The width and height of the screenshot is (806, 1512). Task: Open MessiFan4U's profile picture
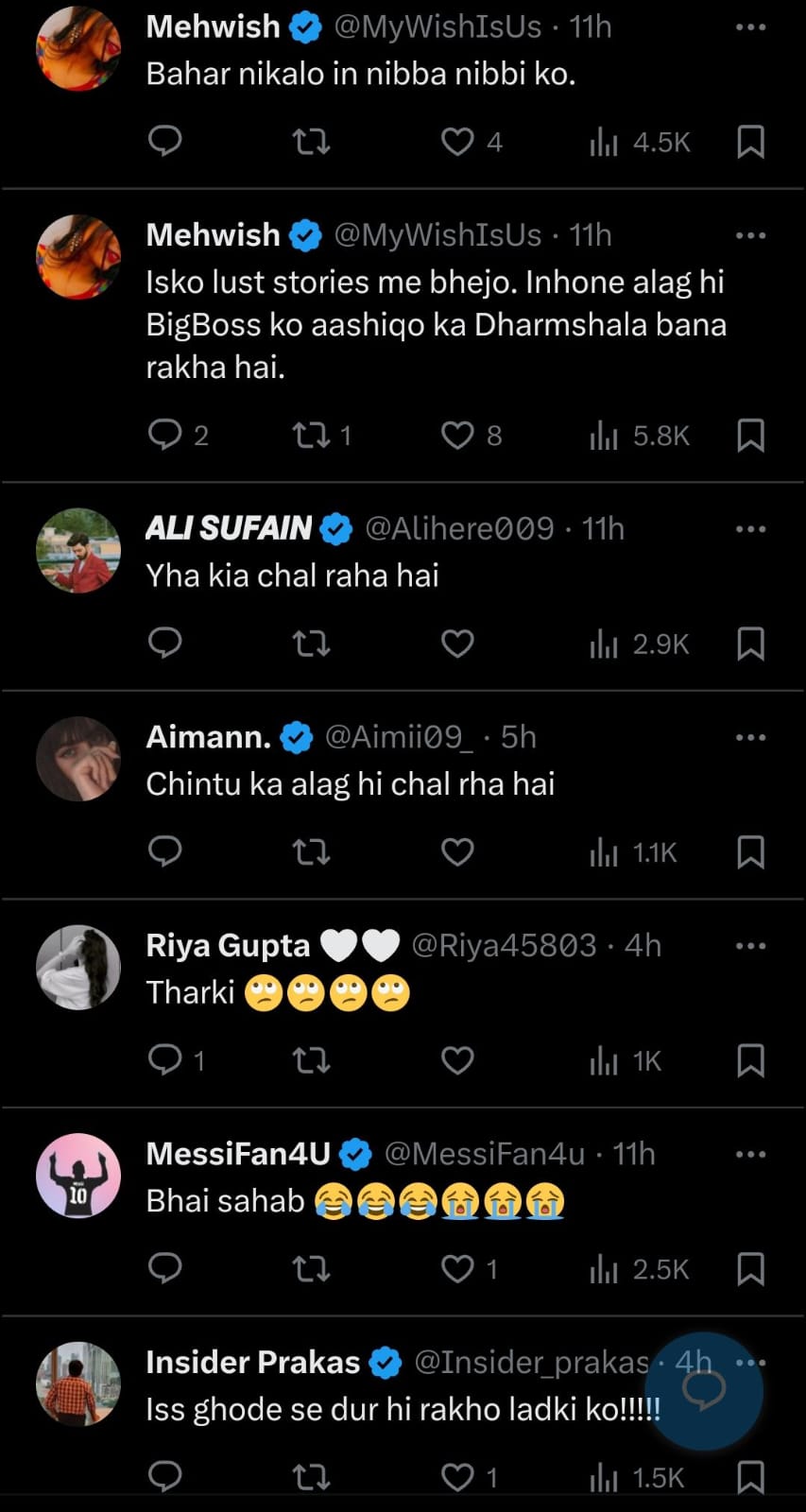pyautogui.click(x=78, y=1176)
